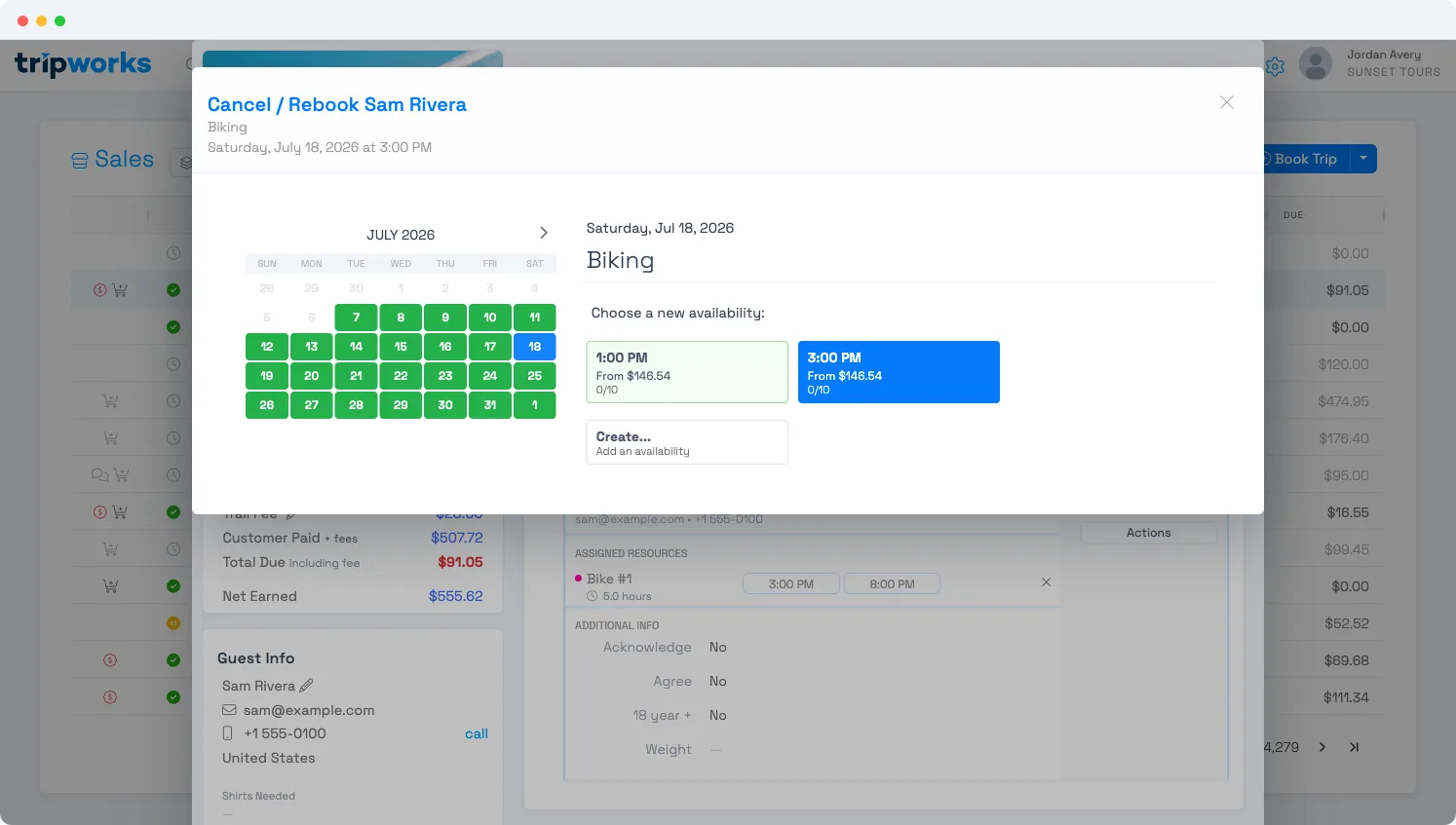Pick July 9 in the calendar
Viewport: 1456px width, 825px height.
[445, 318]
